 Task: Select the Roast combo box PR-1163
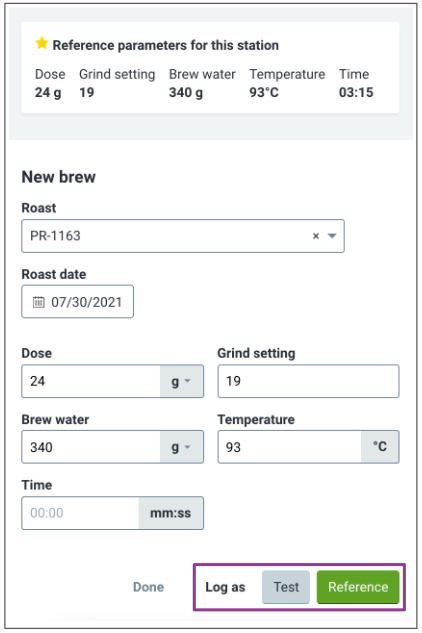pos(183,236)
